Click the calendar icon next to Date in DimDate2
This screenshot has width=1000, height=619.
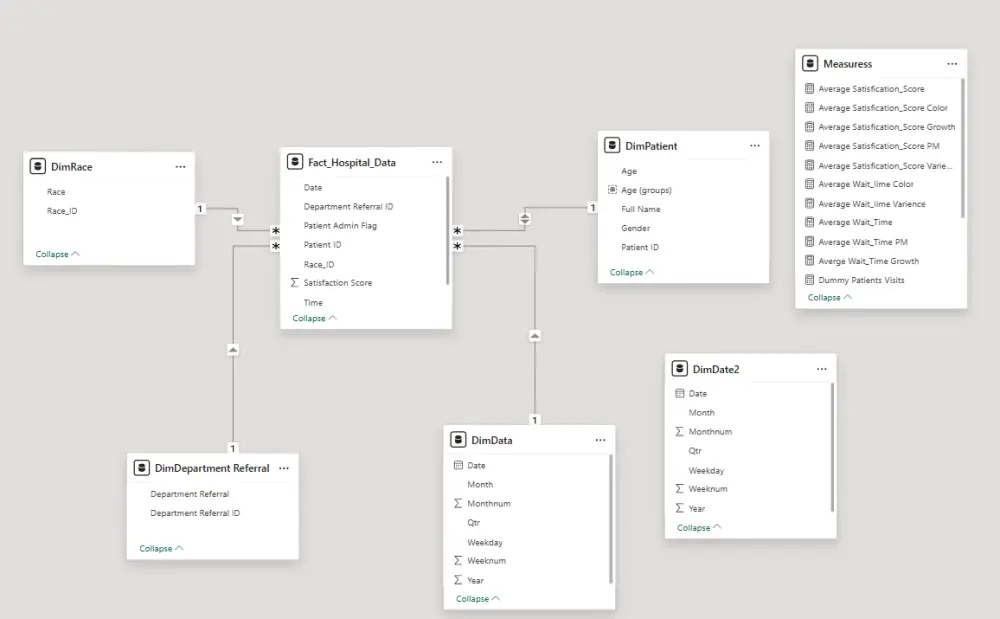coord(680,393)
